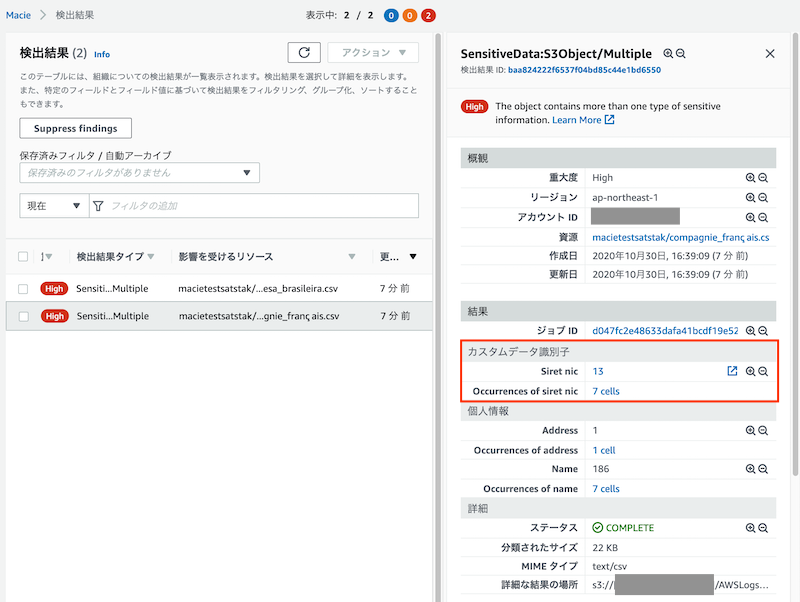800x602 pixels.
Task: Click the funnel filter icon
Action: 98,206
